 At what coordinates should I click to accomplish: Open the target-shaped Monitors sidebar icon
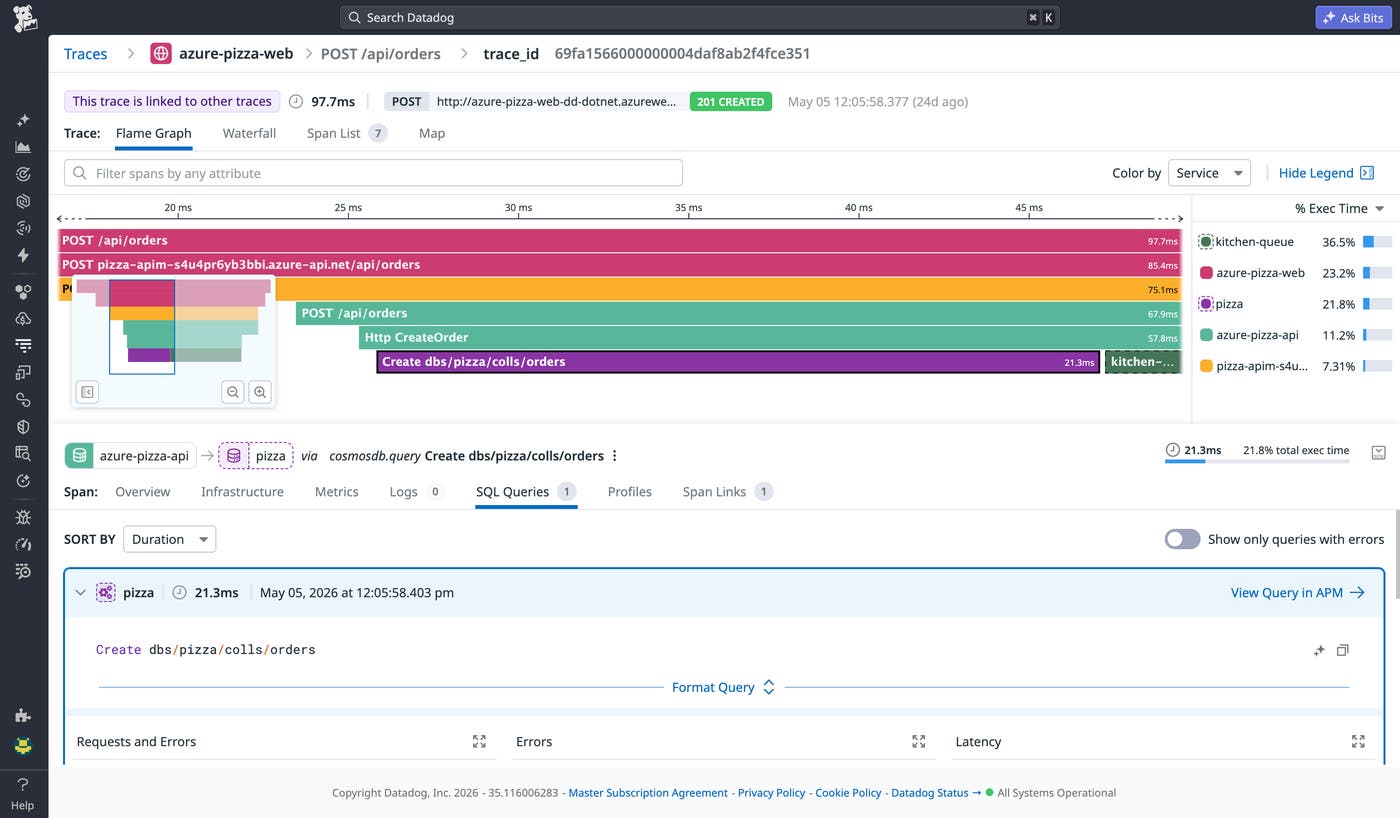tap(24, 174)
